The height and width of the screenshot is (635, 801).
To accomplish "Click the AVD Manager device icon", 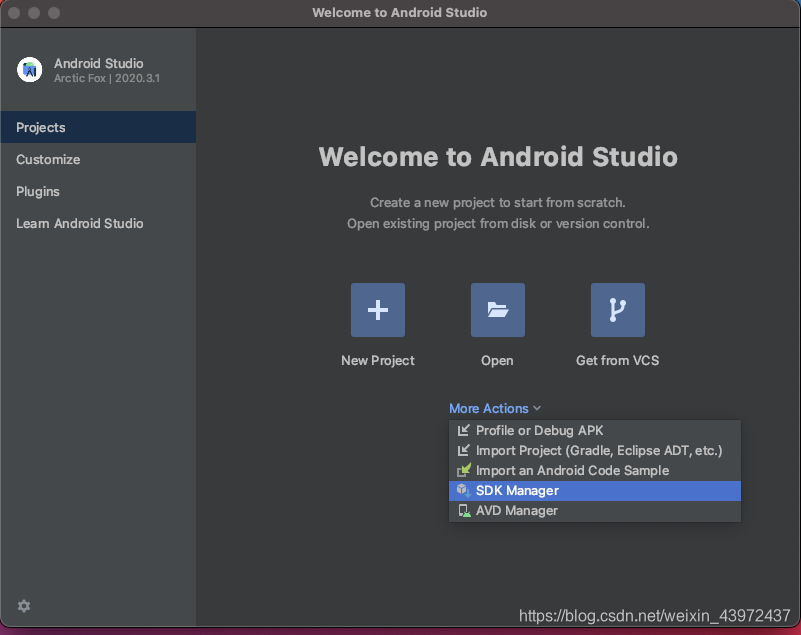I will (x=464, y=510).
